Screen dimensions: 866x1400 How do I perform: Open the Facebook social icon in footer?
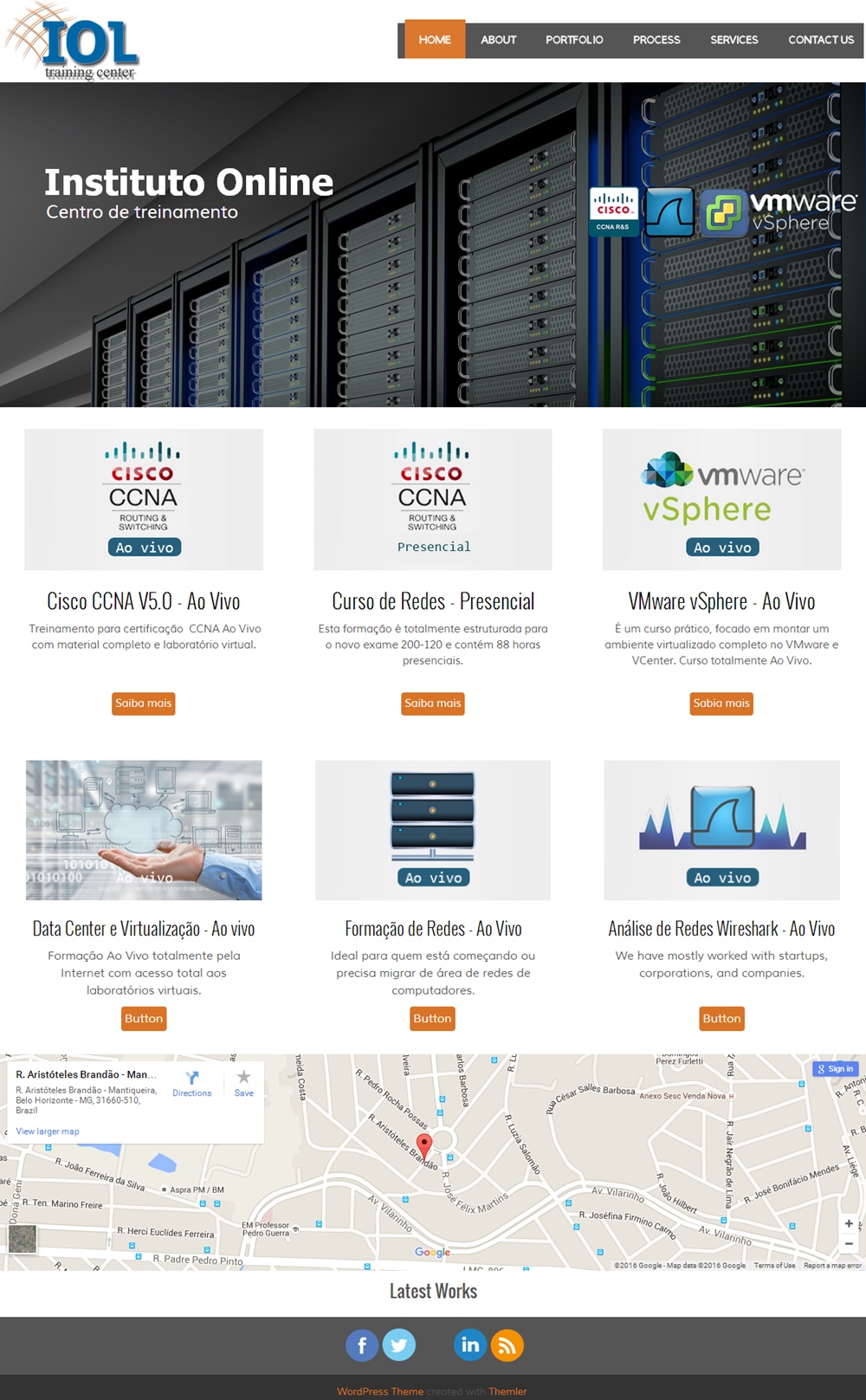coord(362,1345)
